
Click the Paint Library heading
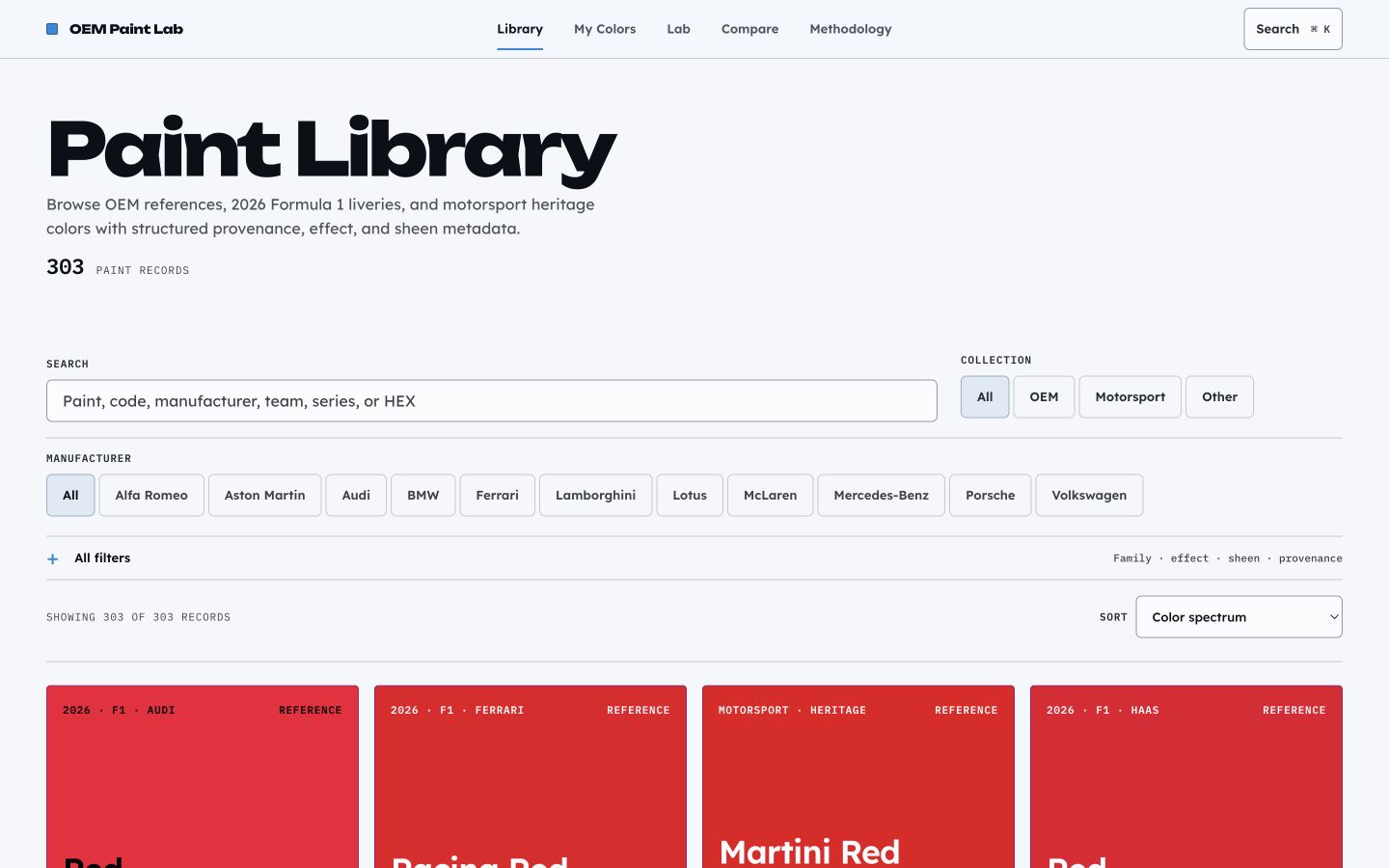(332, 149)
